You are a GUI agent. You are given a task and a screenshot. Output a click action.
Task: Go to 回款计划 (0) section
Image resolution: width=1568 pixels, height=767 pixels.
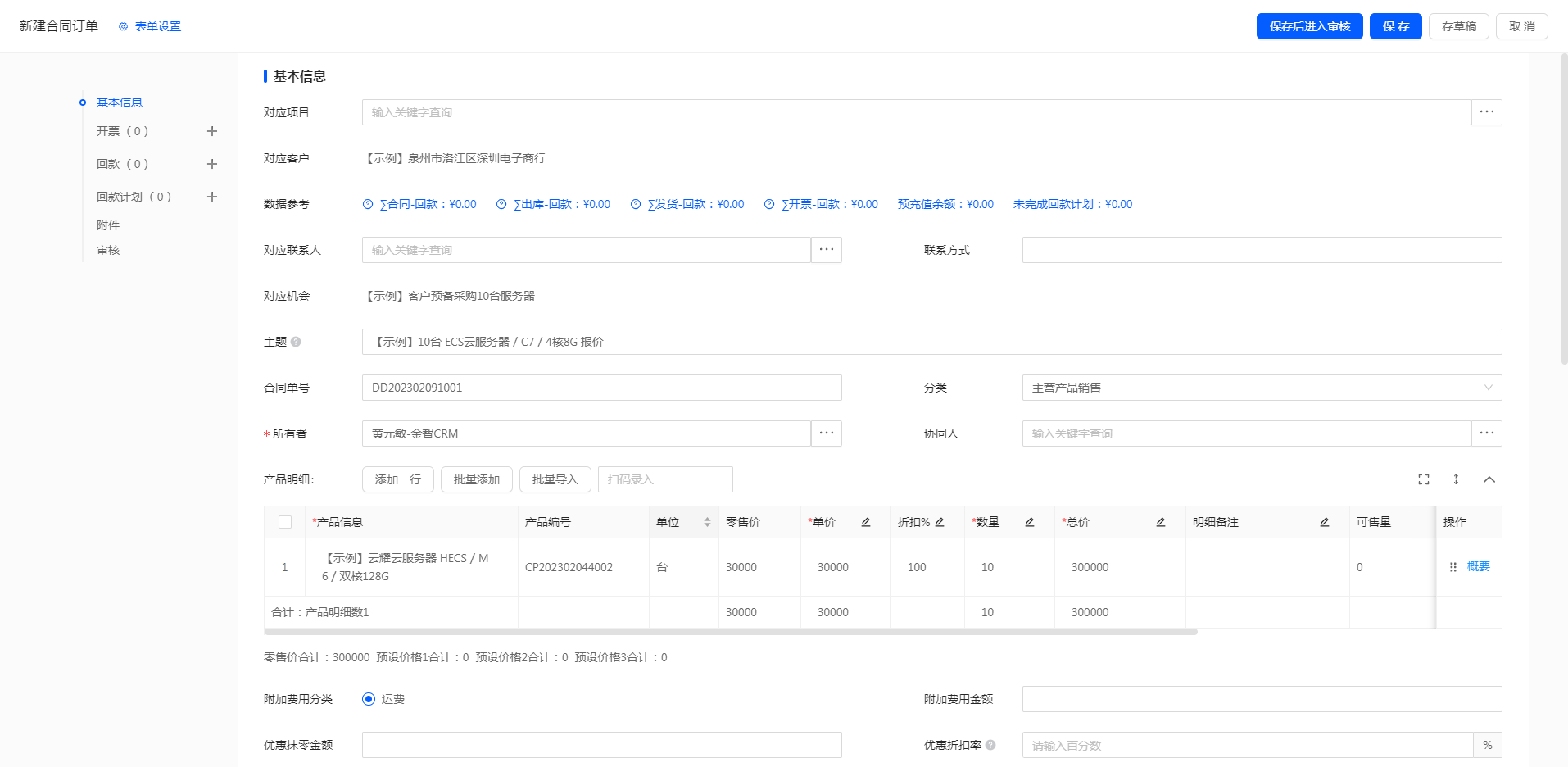pyautogui.click(x=134, y=197)
